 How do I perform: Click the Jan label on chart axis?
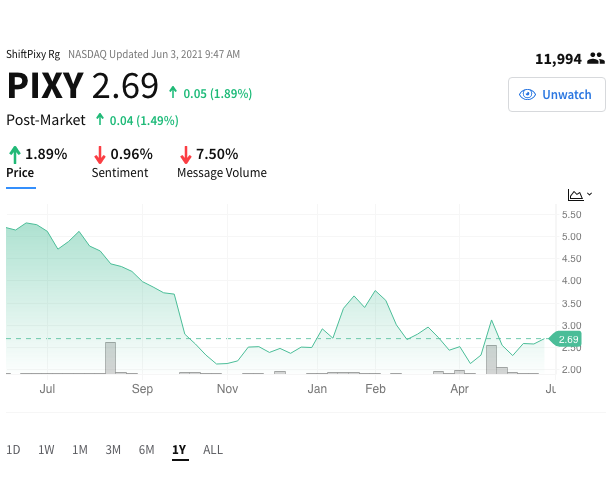coord(317,389)
